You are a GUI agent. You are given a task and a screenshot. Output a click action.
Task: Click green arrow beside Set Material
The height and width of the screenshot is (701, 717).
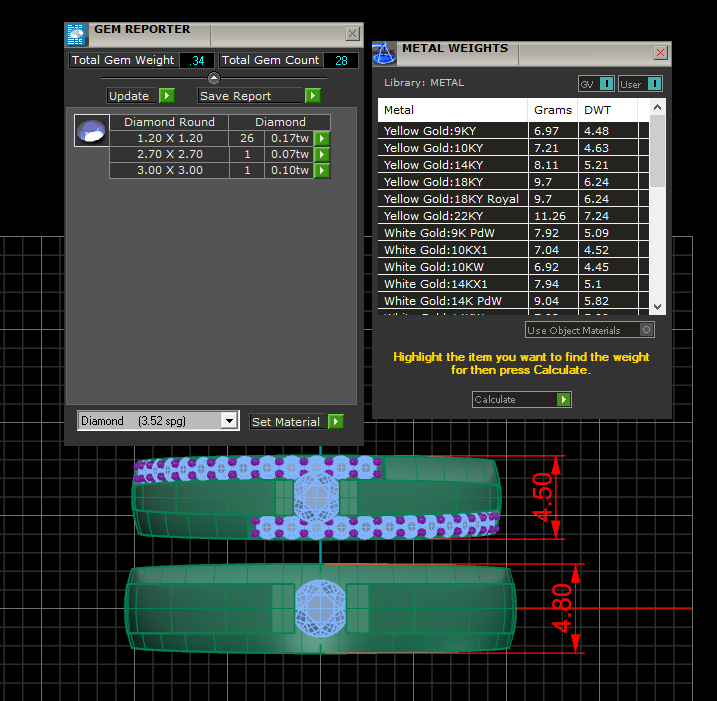(335, 422)
